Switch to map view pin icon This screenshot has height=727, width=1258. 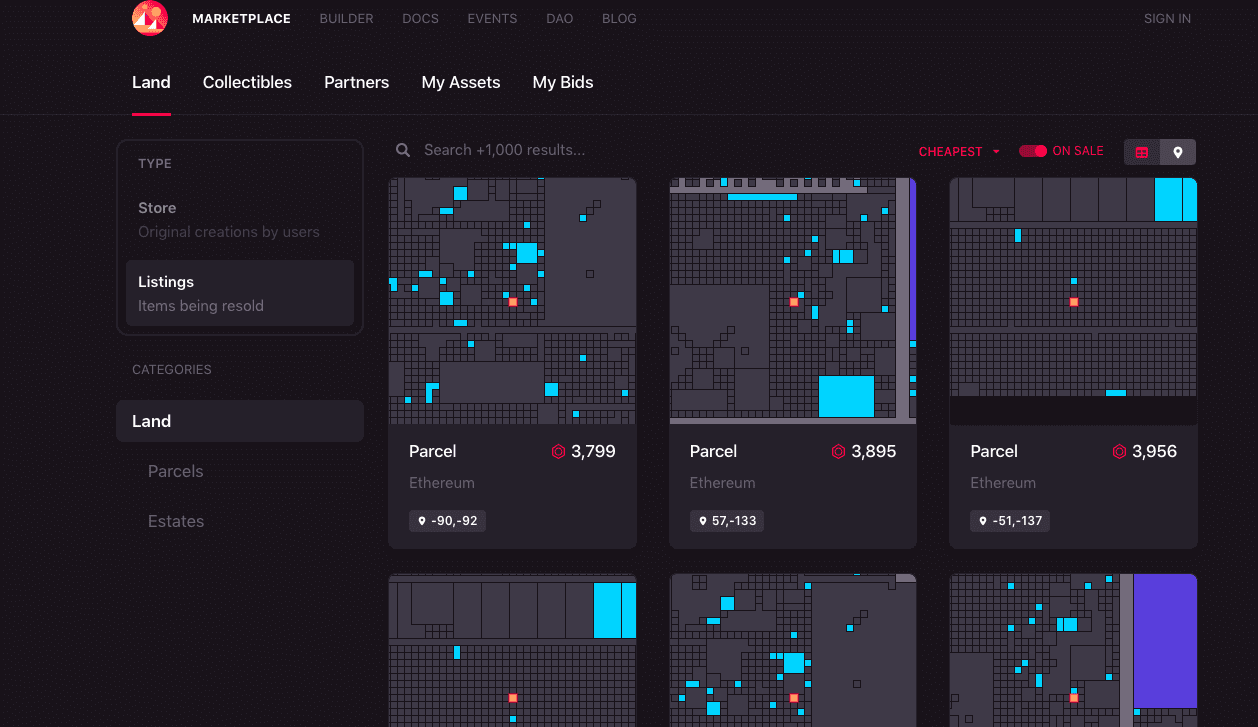[1178, 152]
